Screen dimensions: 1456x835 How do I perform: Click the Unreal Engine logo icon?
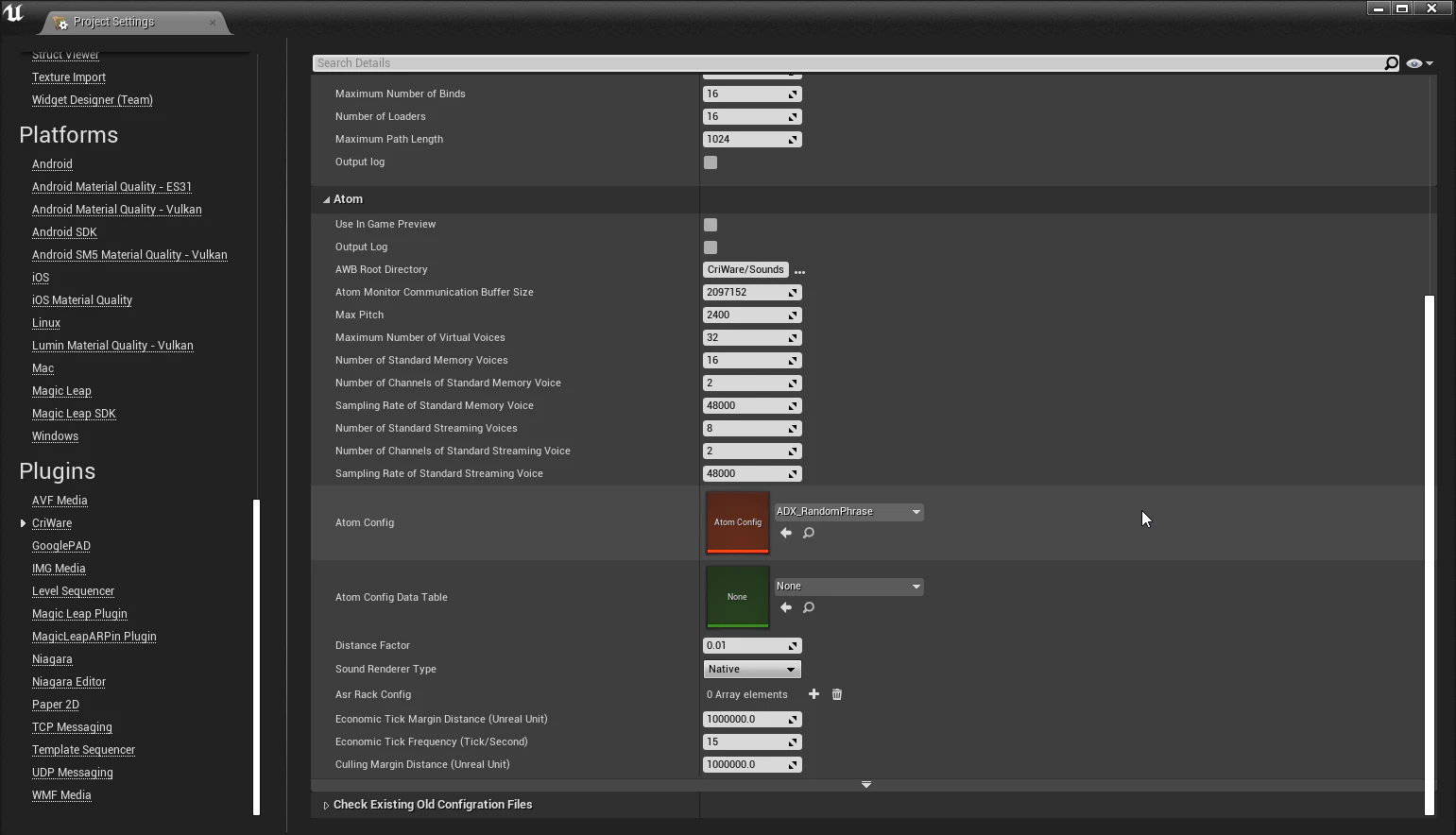click(x=13, y=13)
